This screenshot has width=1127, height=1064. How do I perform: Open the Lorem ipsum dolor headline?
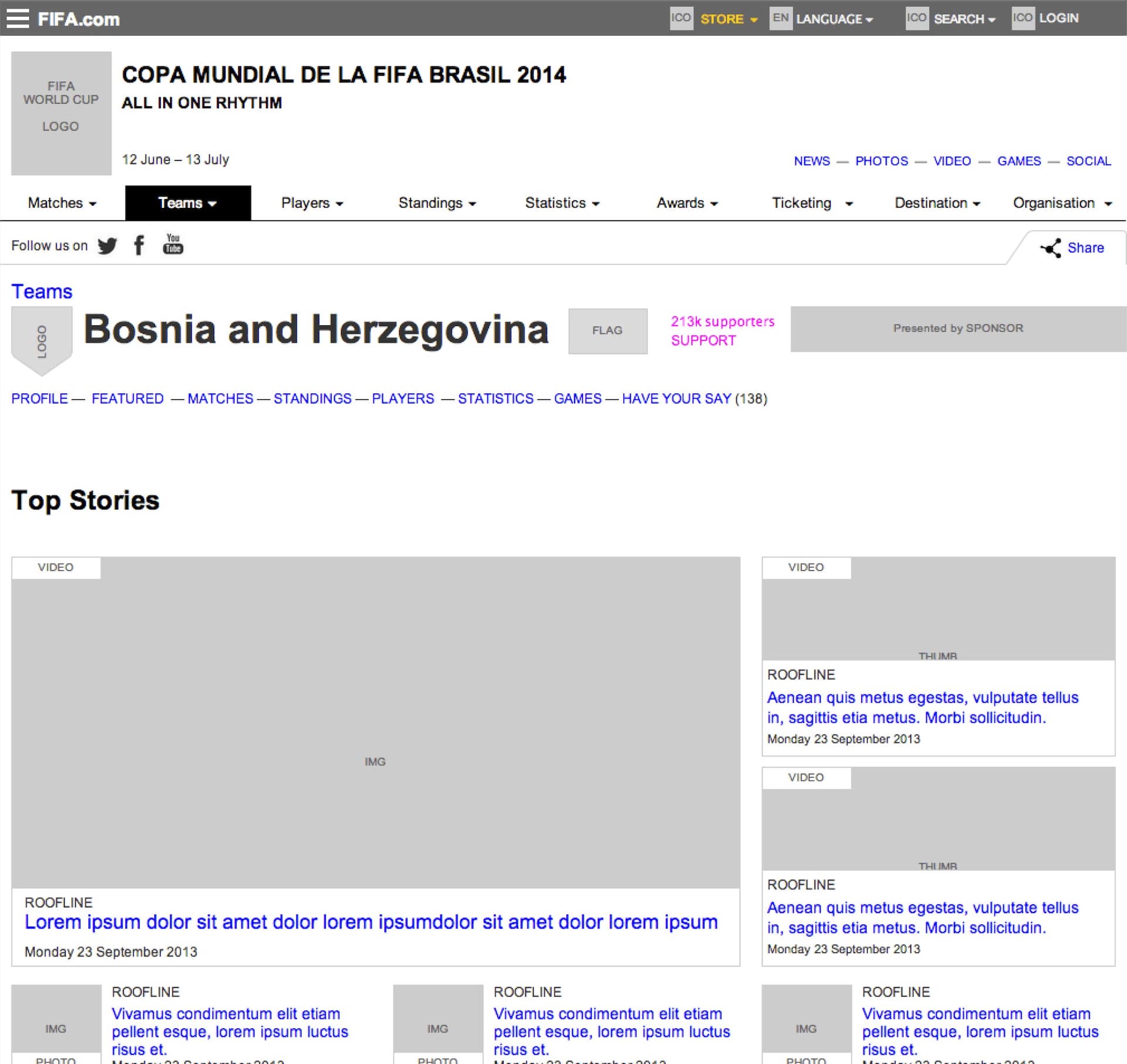pyautogui.click(x=371, y=922)
